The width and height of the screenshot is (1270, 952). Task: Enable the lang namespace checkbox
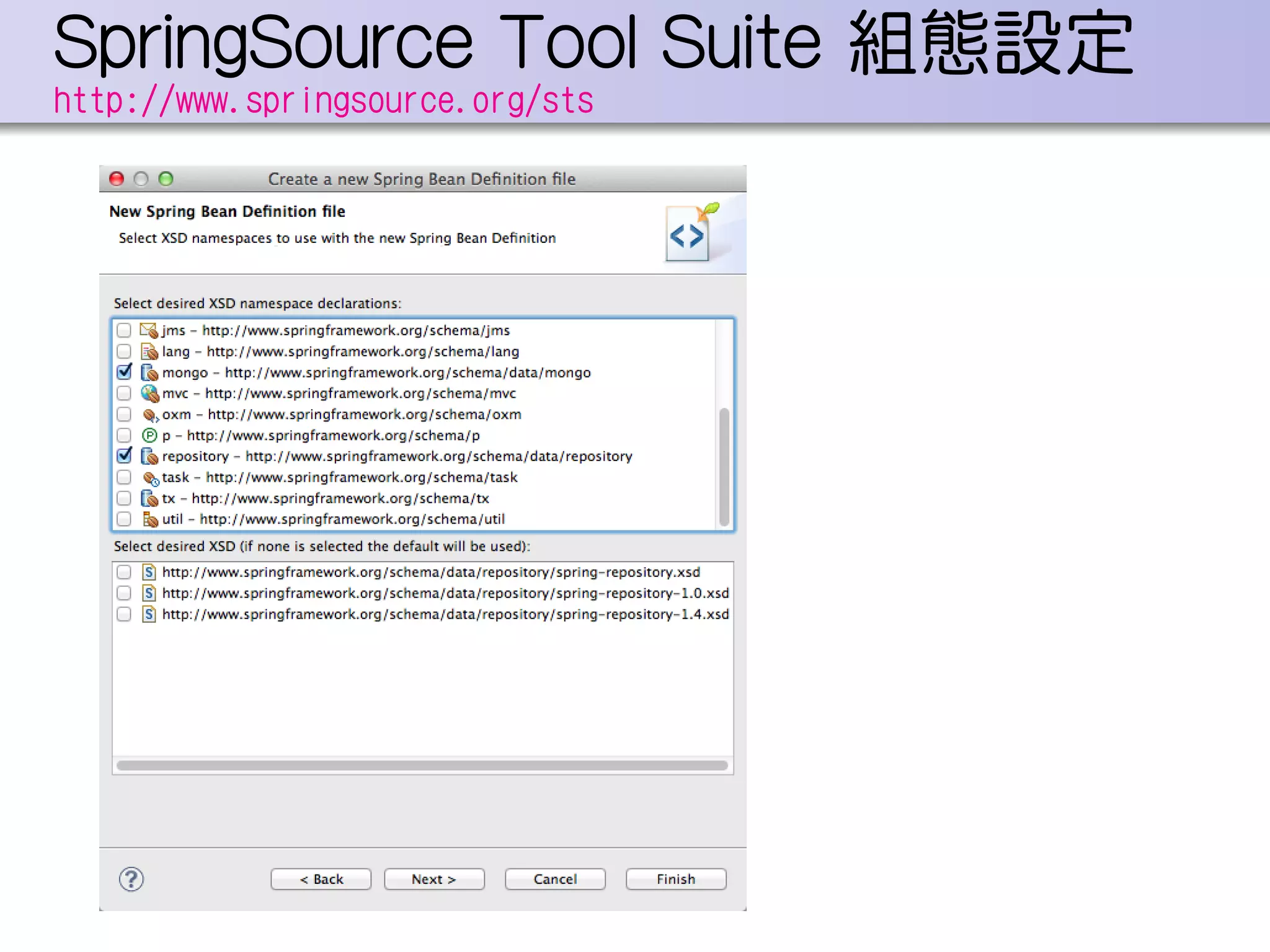click(124, 351)
